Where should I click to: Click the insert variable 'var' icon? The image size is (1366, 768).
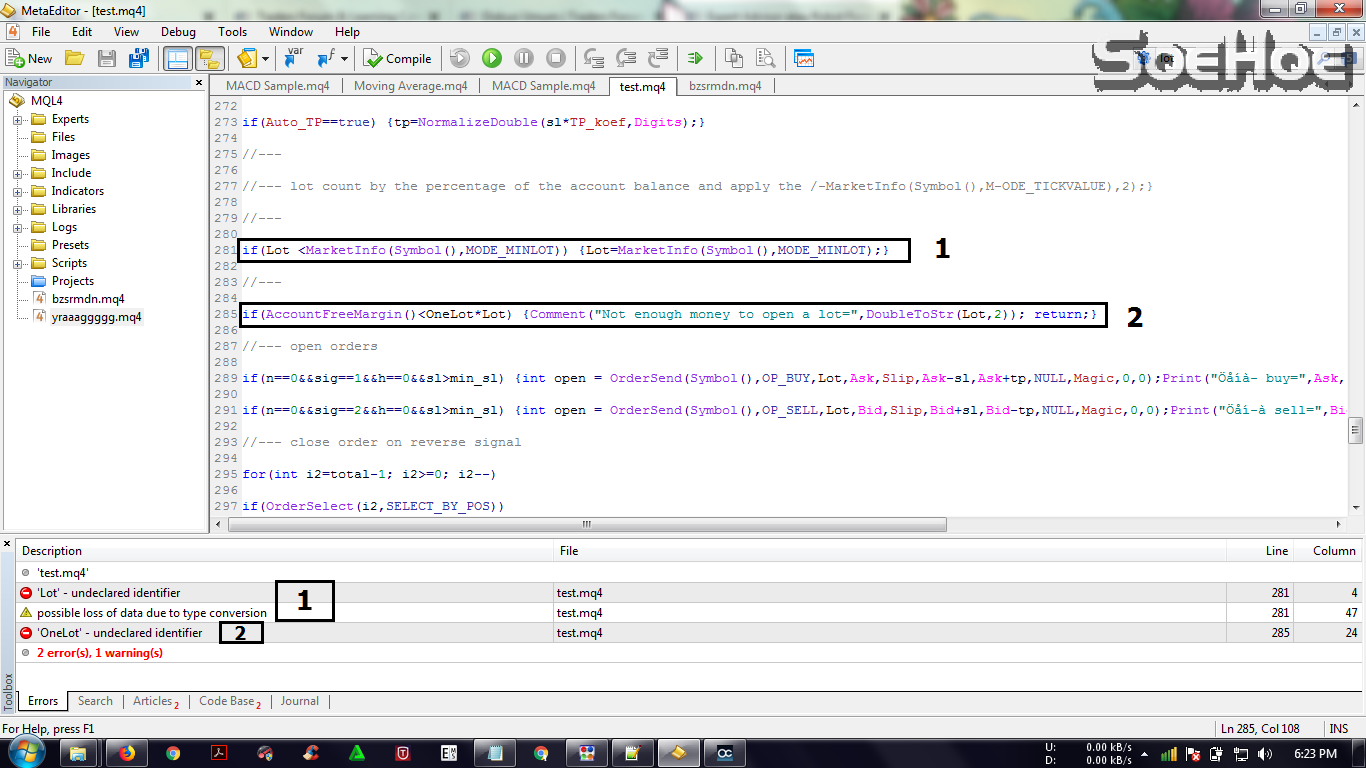tap(293, 59)
